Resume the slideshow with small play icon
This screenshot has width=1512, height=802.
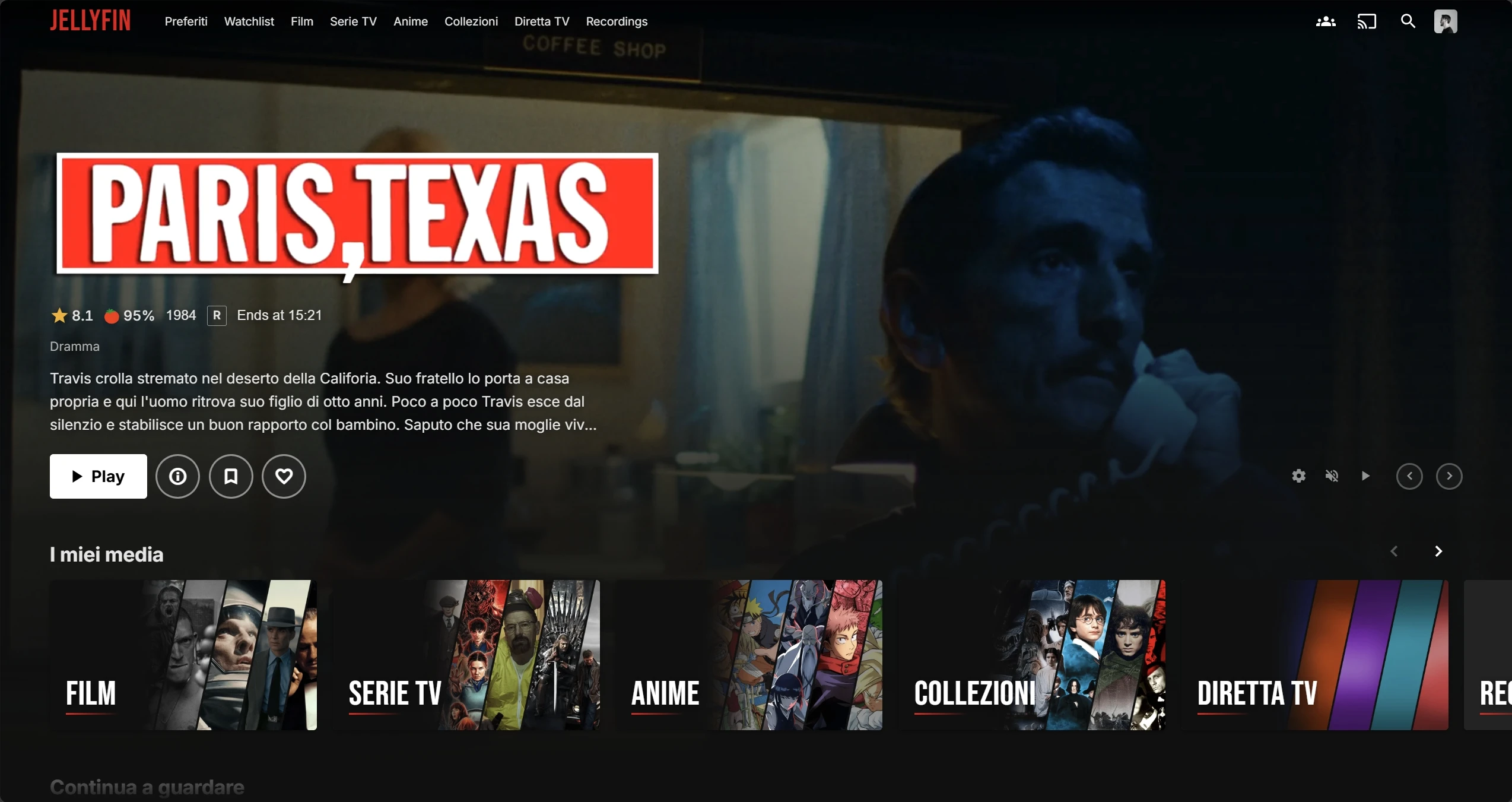coord(1365,476)
